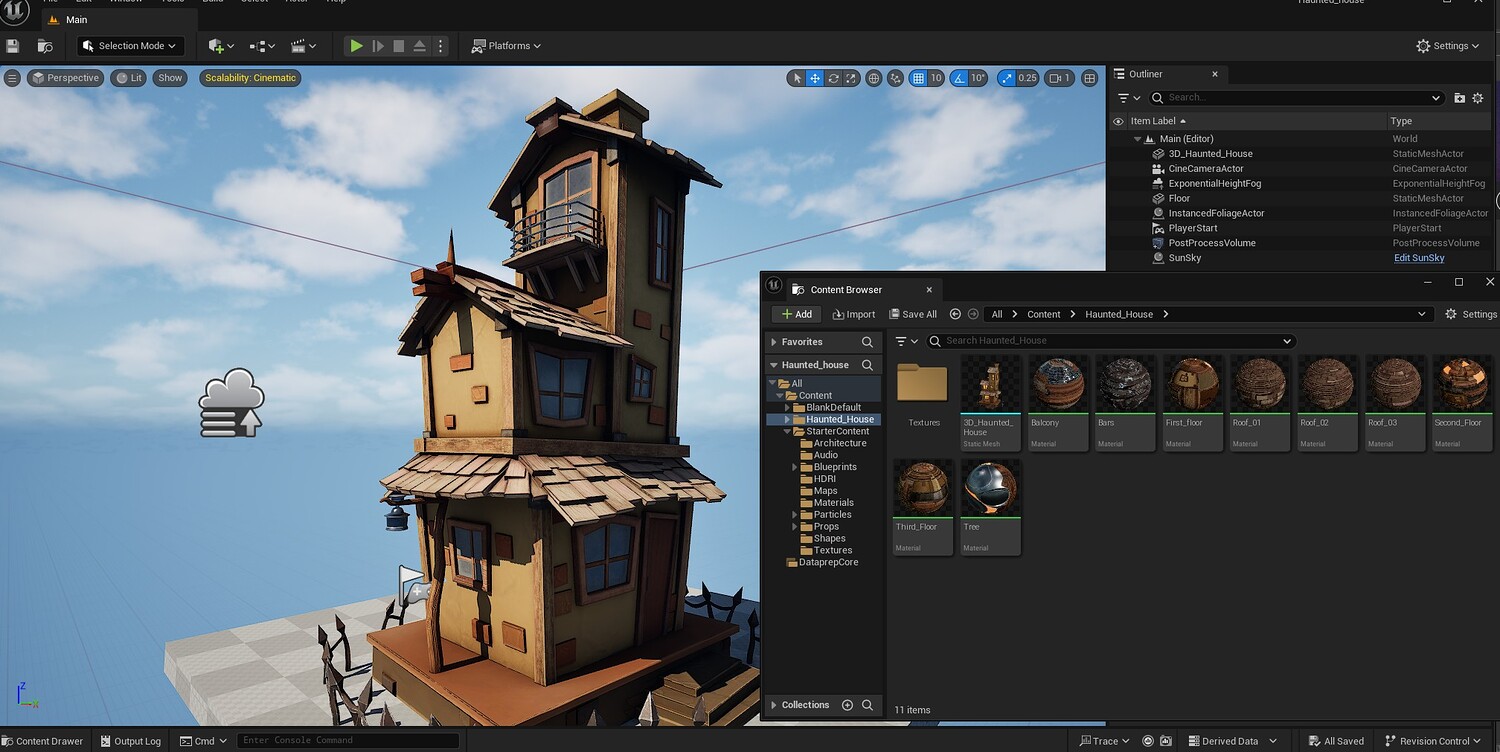Viewport: 1500px width, 752px height.
Task: Open the viewport options hamburger menu
Action: (x=13, y=78)
